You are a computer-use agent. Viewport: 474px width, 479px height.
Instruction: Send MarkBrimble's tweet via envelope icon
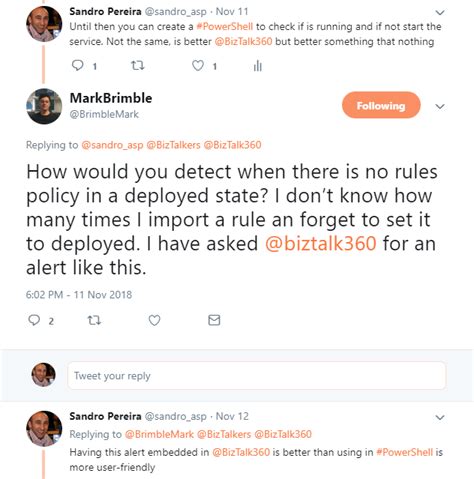214,320
